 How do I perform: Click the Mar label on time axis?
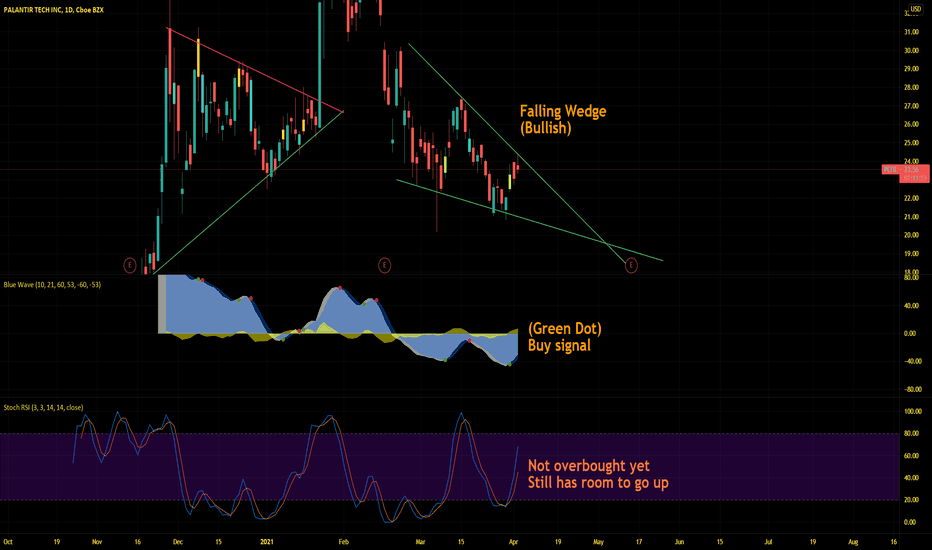click(420, 542)
